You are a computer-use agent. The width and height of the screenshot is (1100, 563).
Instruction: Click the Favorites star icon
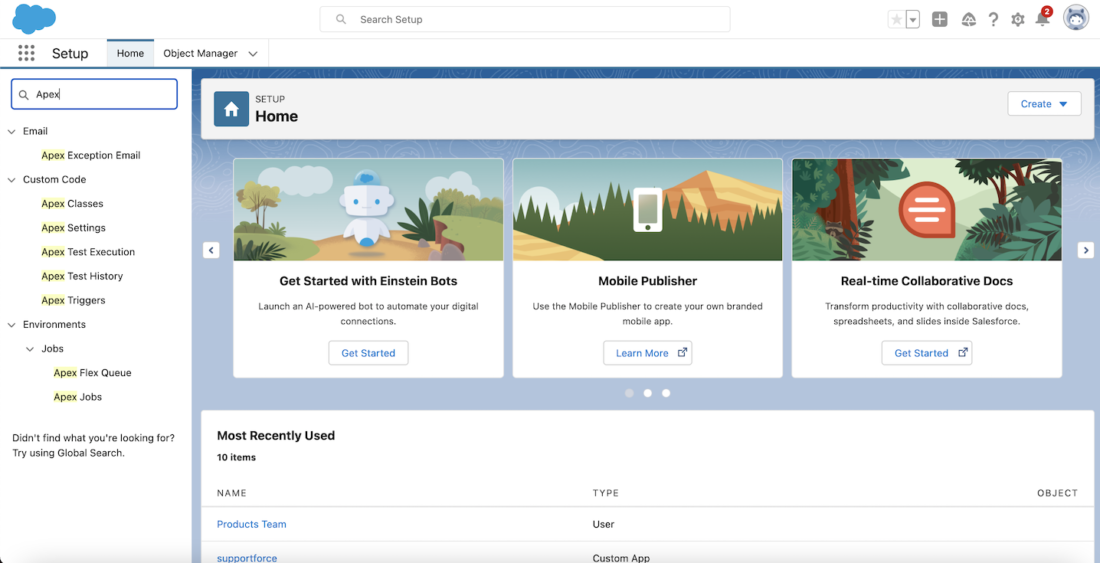pos(897,20)
